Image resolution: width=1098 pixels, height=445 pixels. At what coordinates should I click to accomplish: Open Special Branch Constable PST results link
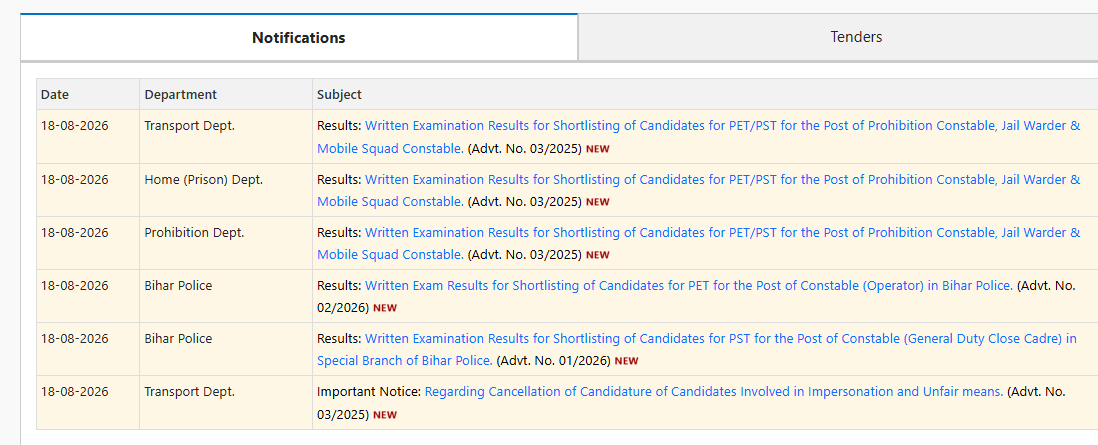pyautogui.click(x=697, y=350)
